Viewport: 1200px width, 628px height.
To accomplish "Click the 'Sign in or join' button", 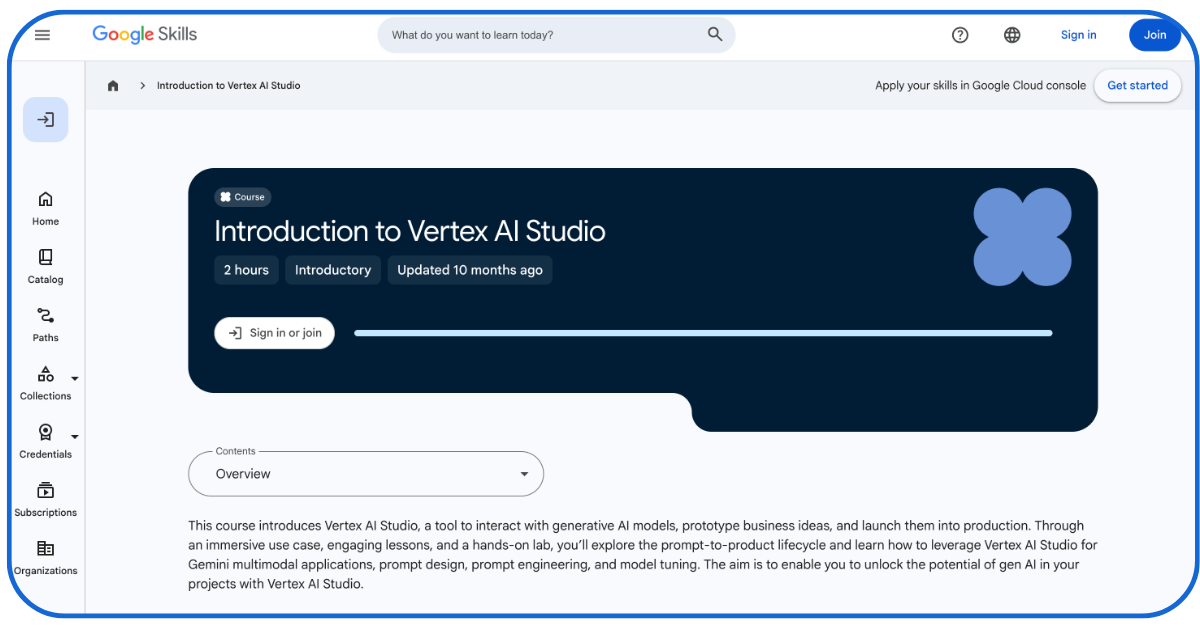I will 275,333.
